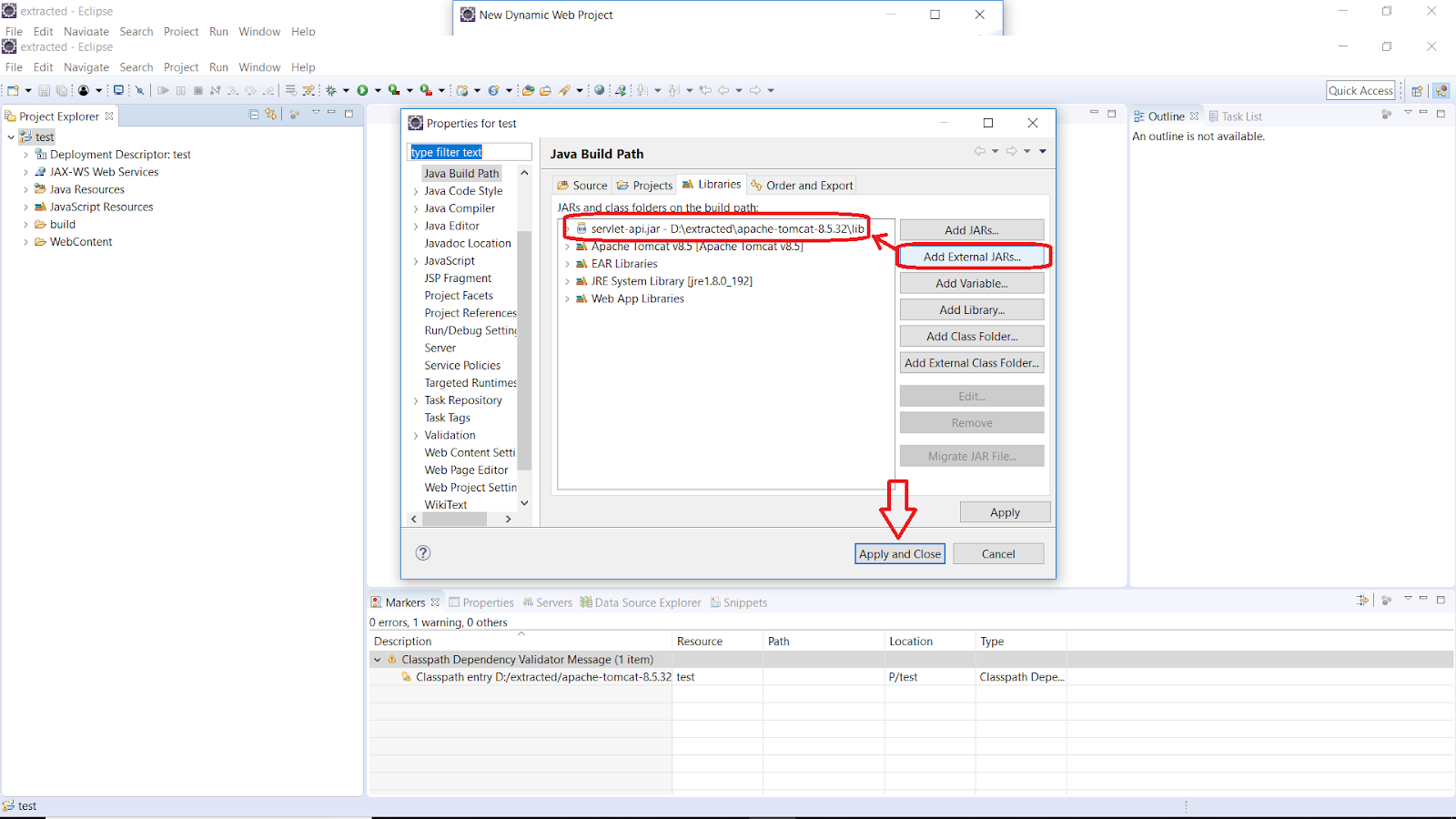This screenshot has width=1456, height=819.
Task: Click the Quick Access search box
Action: click(x=1360, y=90)
